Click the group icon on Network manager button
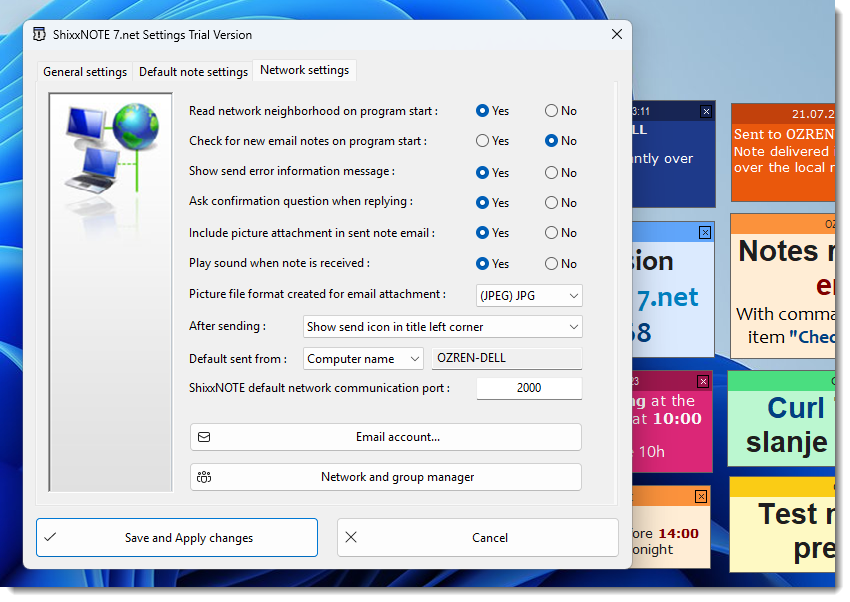The image size is (850, 602). tap(204, 477)
